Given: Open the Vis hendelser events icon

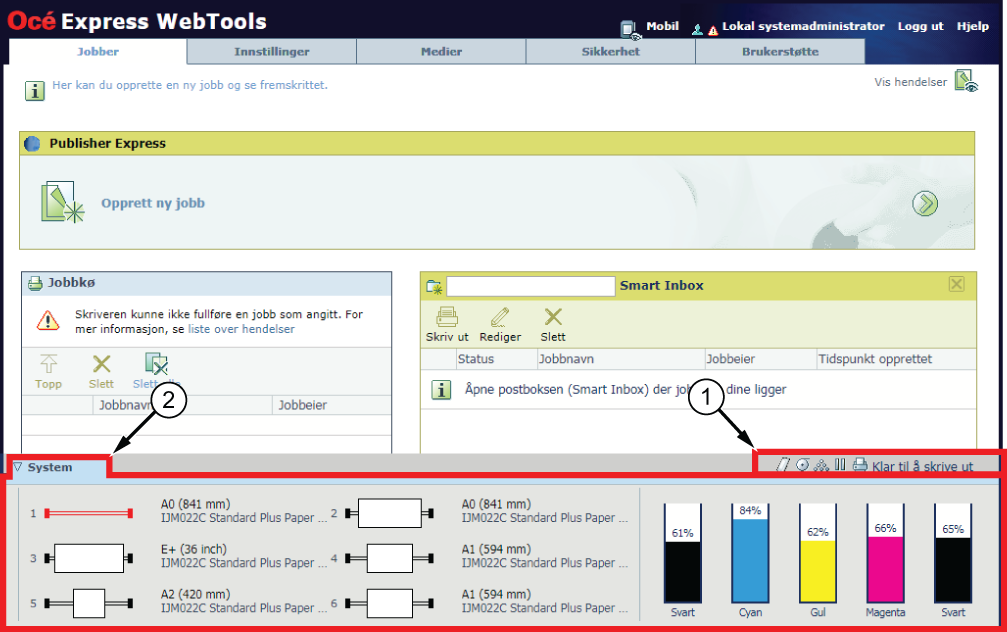Looking at the screenshot, I should click(965, 82).
